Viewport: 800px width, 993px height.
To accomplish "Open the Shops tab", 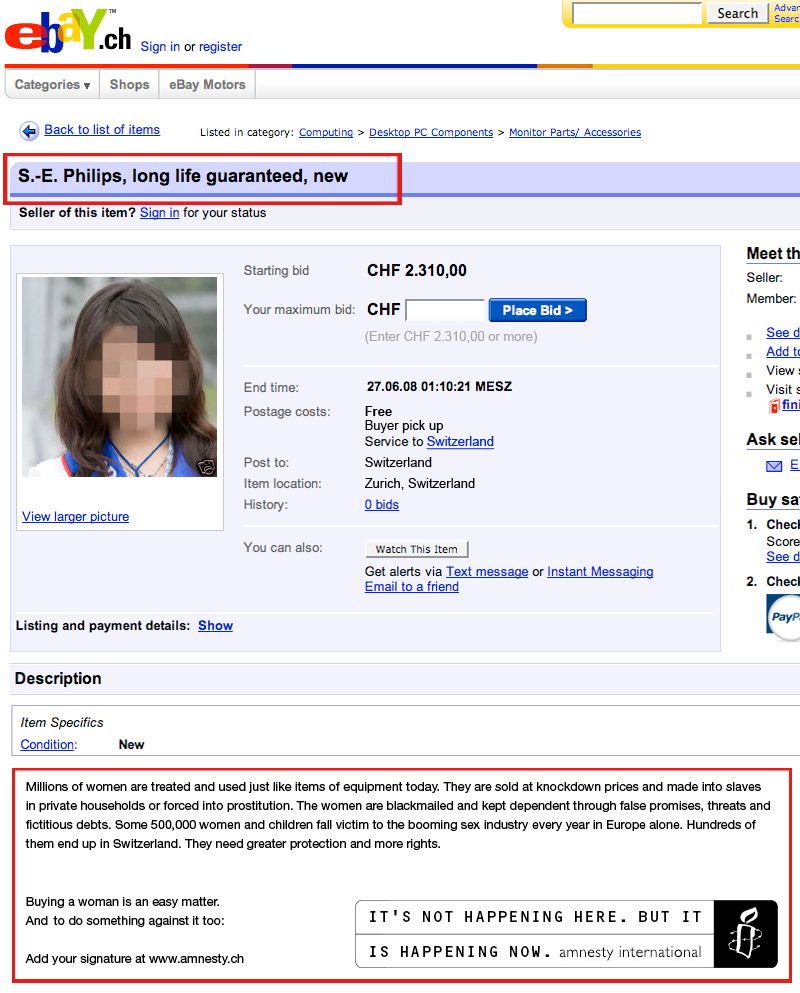I will pyautogui.click(x=129, y=85).
